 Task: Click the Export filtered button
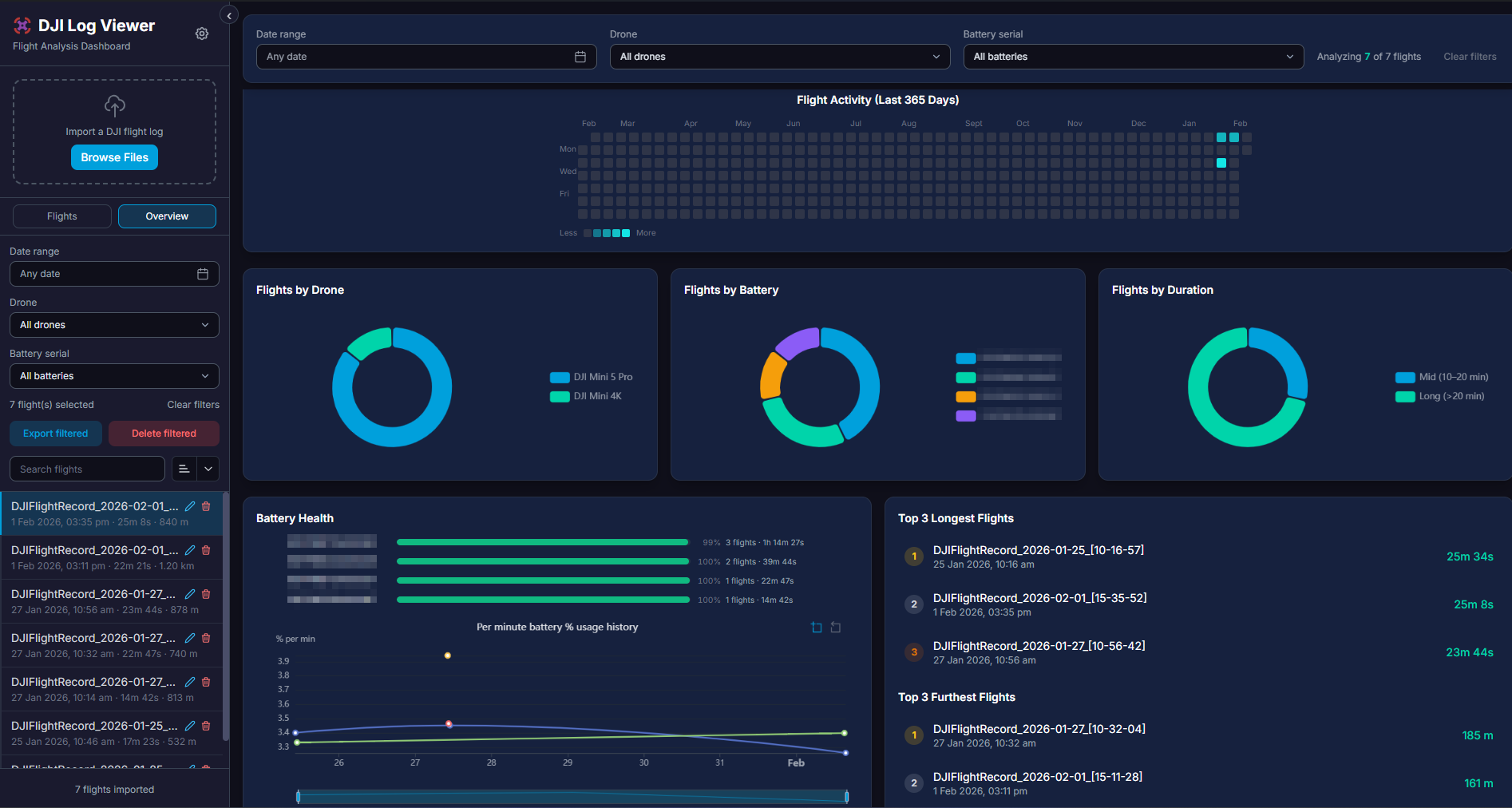point(55,433)
